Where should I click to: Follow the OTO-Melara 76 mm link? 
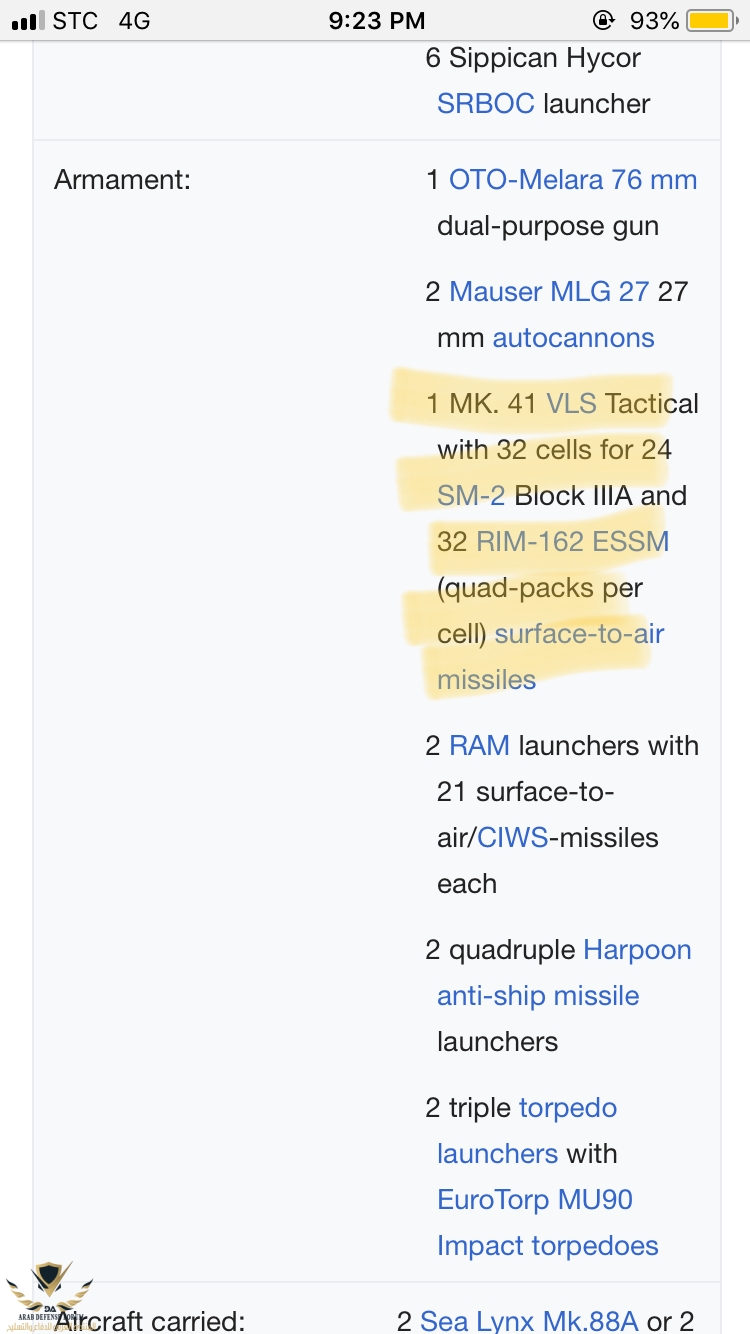(572, 180)
